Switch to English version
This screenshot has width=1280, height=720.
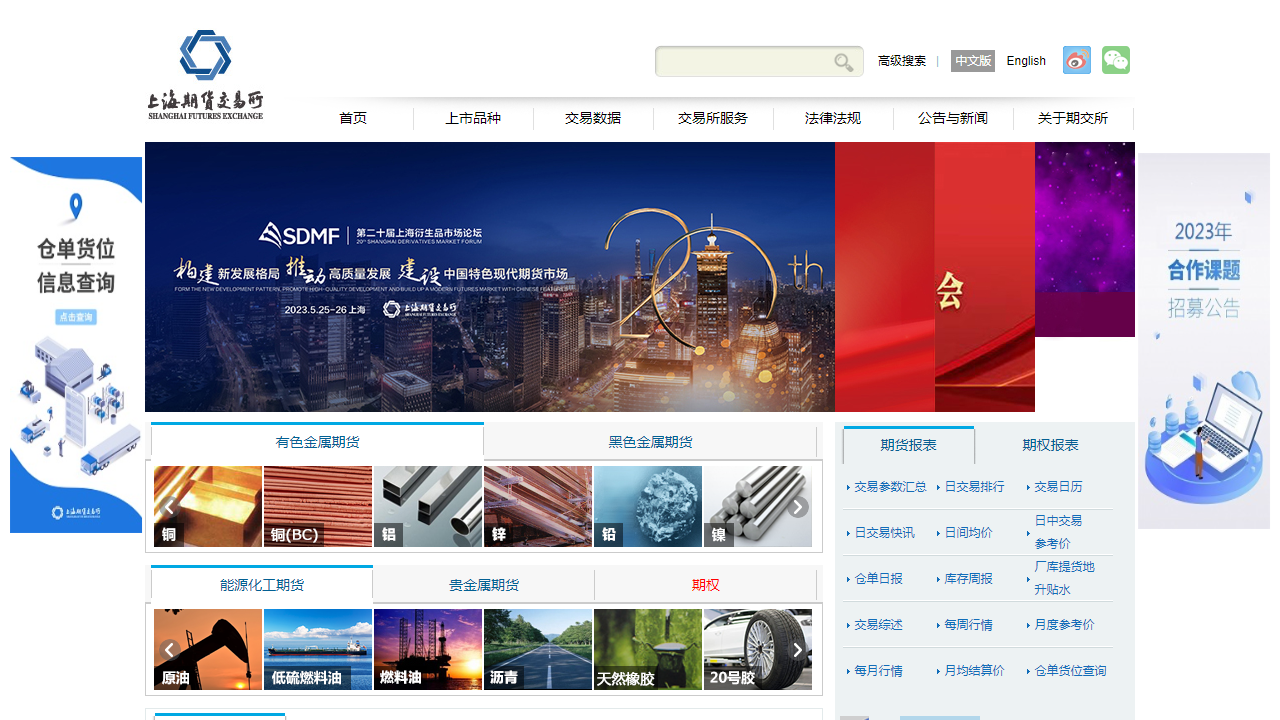[x=1026, y=61]
